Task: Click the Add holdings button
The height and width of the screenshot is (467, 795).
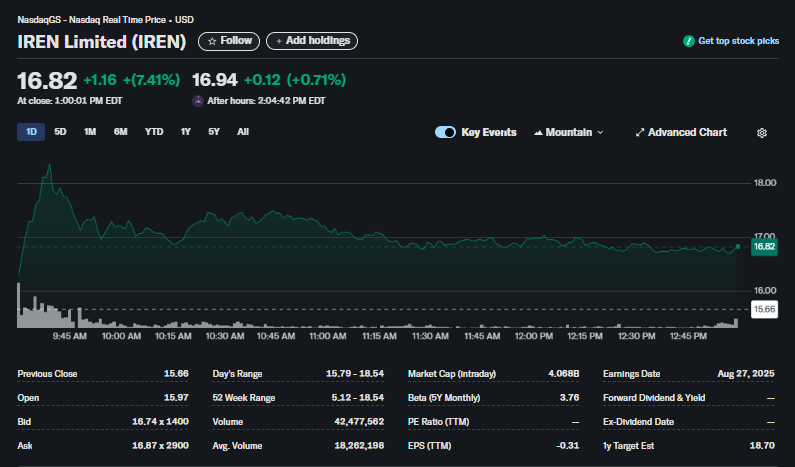Action: point(312,41)
